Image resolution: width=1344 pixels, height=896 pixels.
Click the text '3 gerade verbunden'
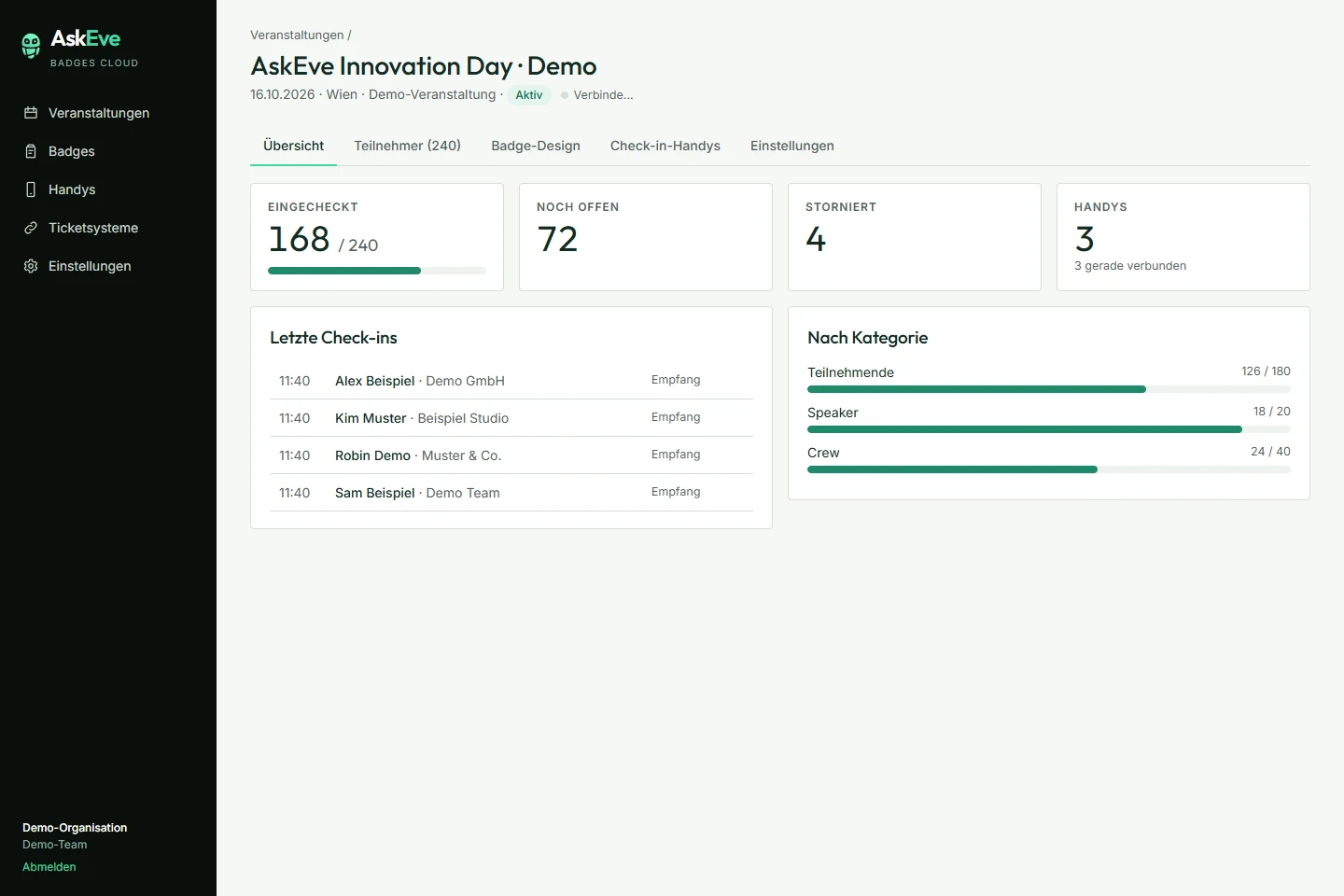(x=1130, y=266)
